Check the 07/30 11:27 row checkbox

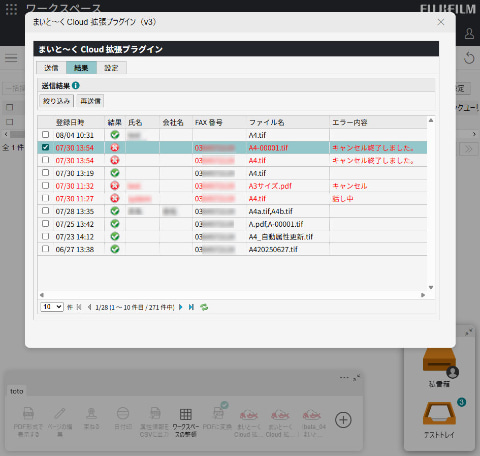(x=45, y=198)
